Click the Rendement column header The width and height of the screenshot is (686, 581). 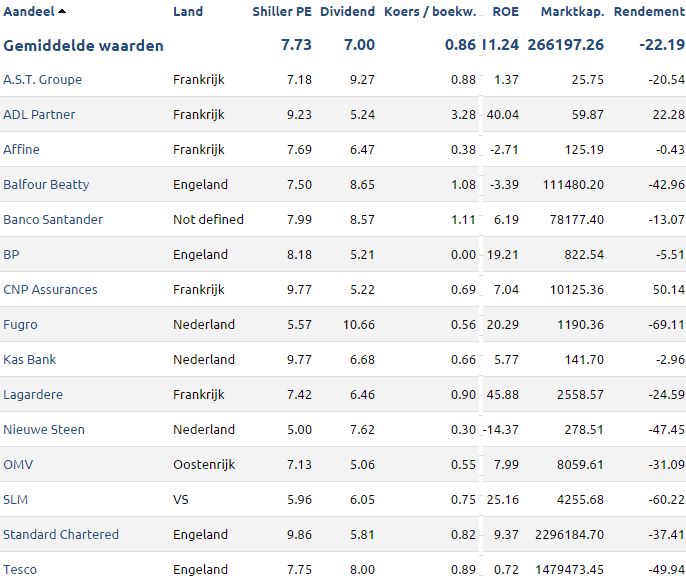(649, 11)
